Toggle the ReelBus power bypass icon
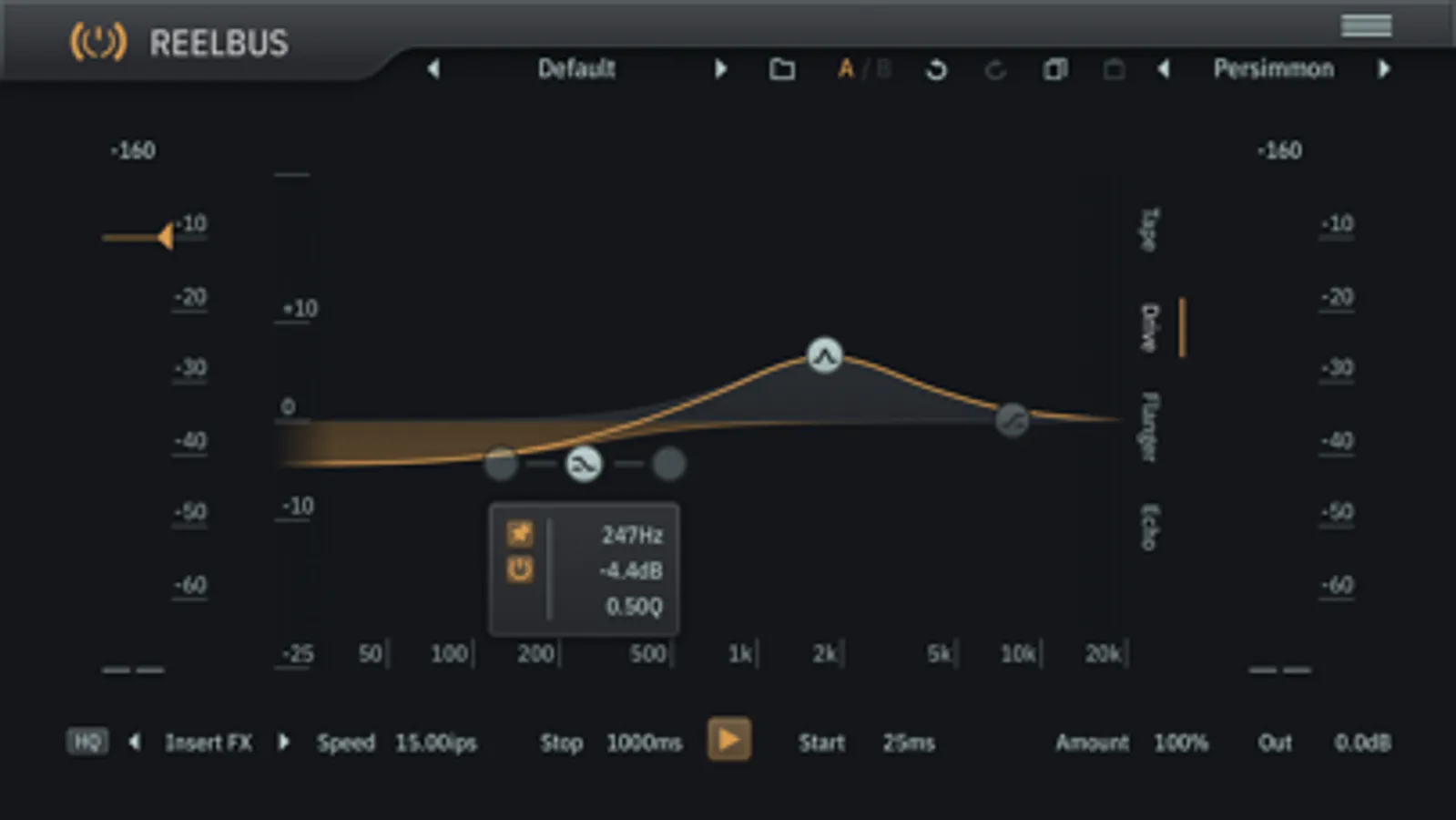The image size is (1456, 820). coord(98,42)
